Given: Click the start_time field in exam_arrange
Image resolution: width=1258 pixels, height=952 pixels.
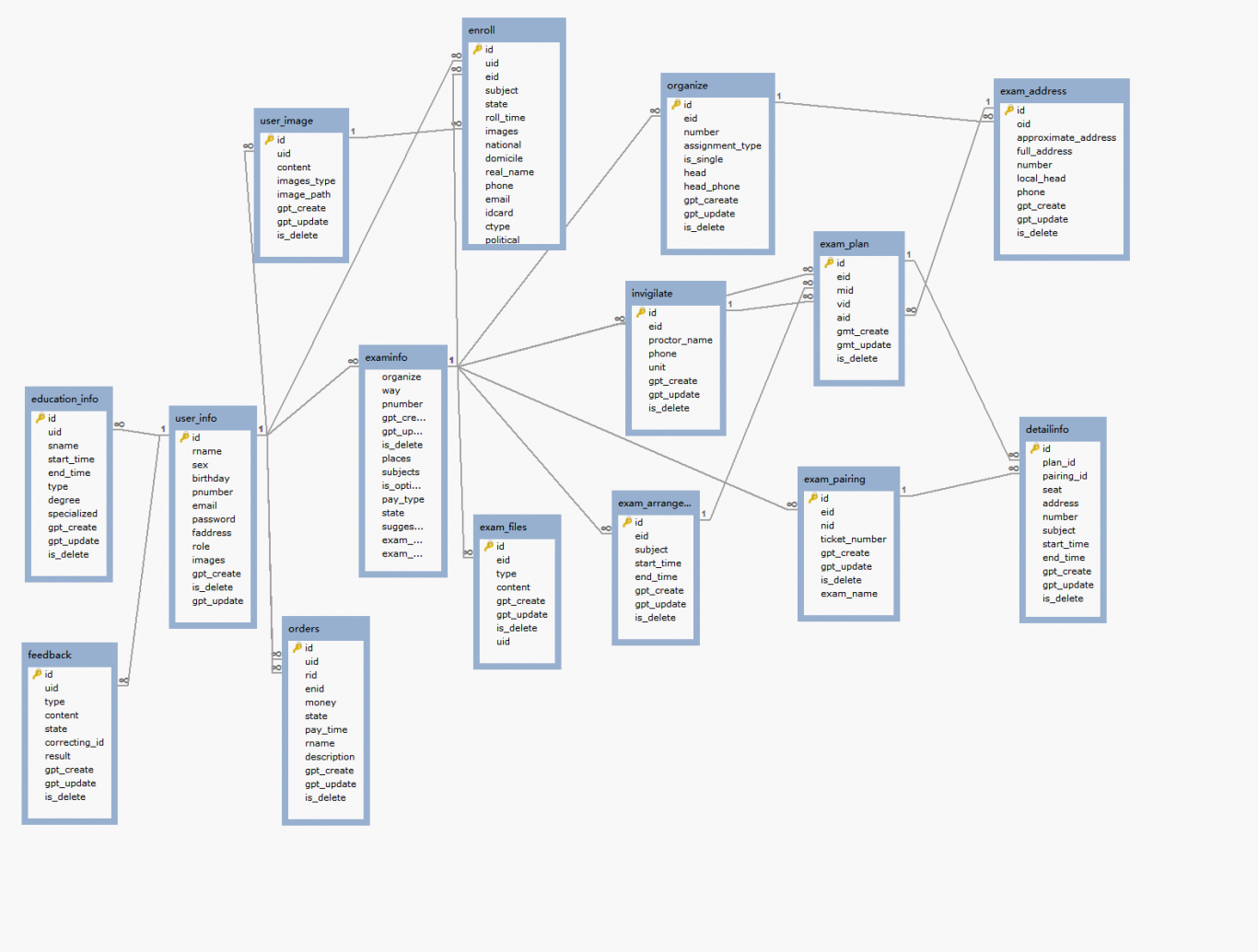Looking at the screenshot, I should coord(658,563).
